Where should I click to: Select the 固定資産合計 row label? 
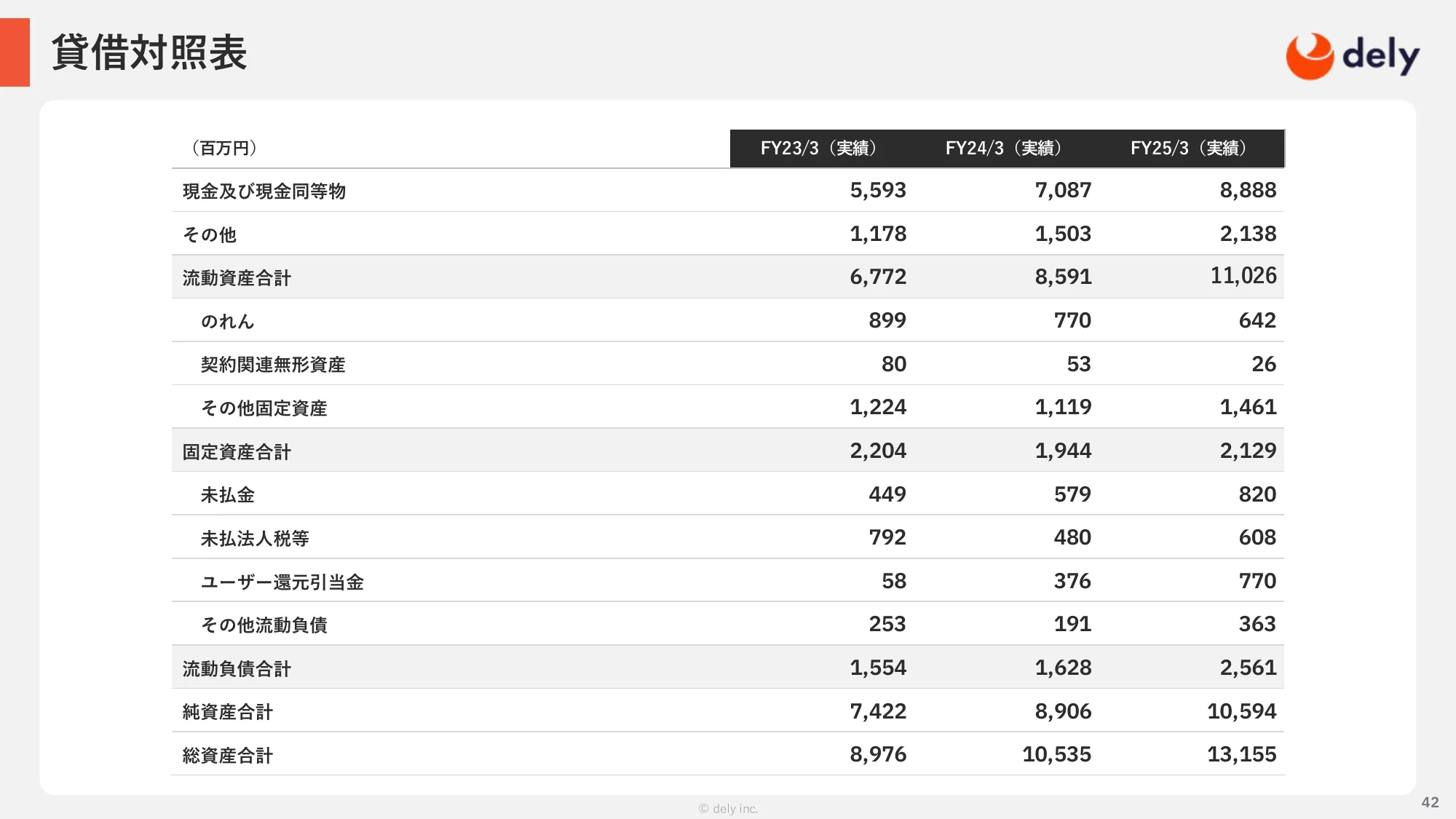237,452
